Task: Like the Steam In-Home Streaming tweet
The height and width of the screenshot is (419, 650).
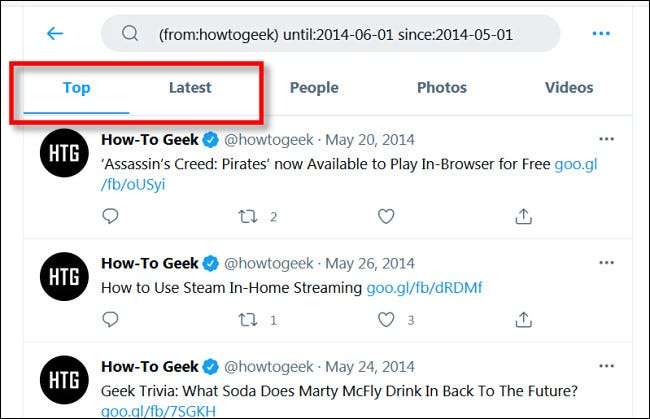Action: (386, 320)
